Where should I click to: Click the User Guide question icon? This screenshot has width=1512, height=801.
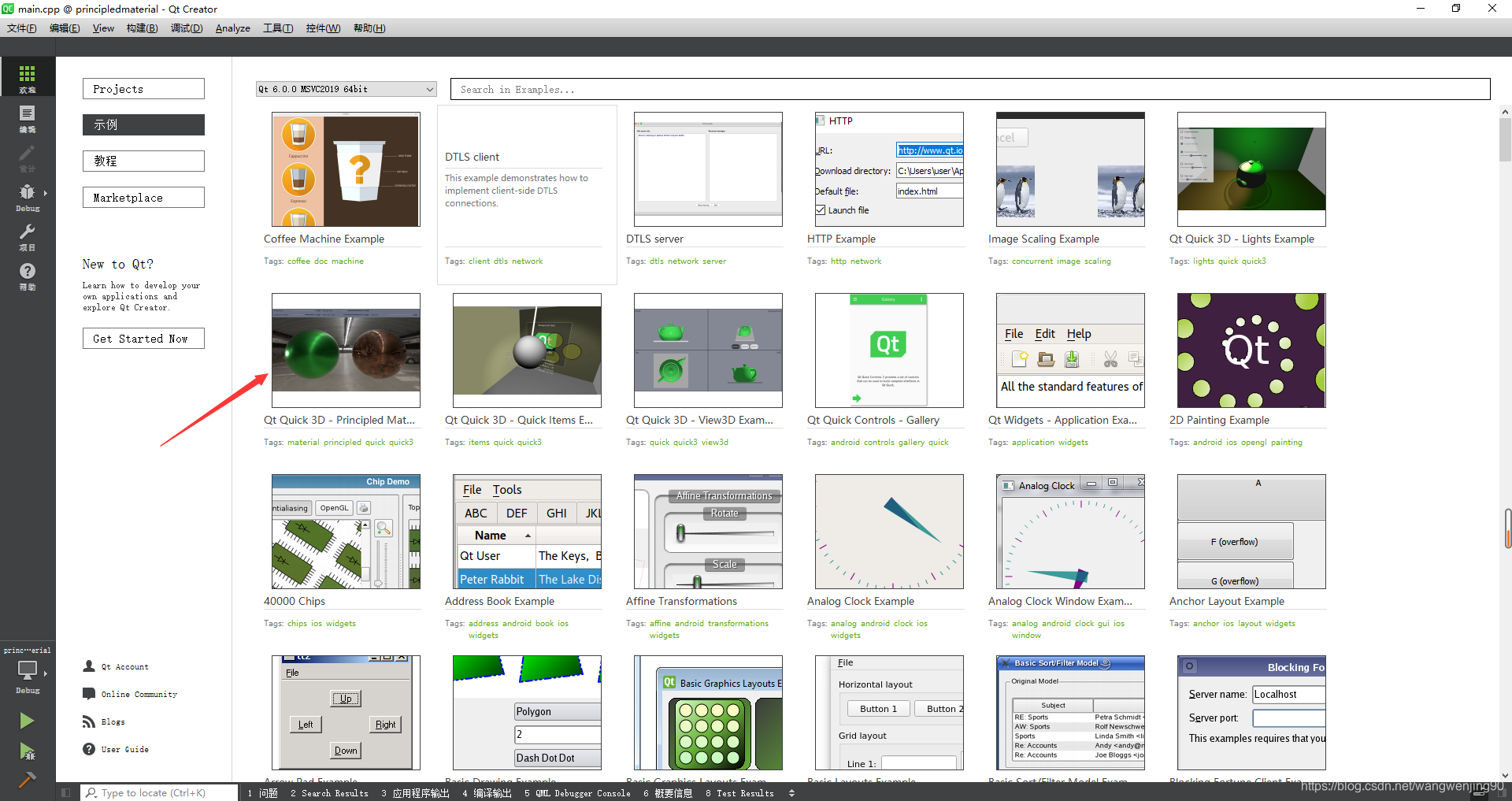pyautogui.click(x=89, y=749)
